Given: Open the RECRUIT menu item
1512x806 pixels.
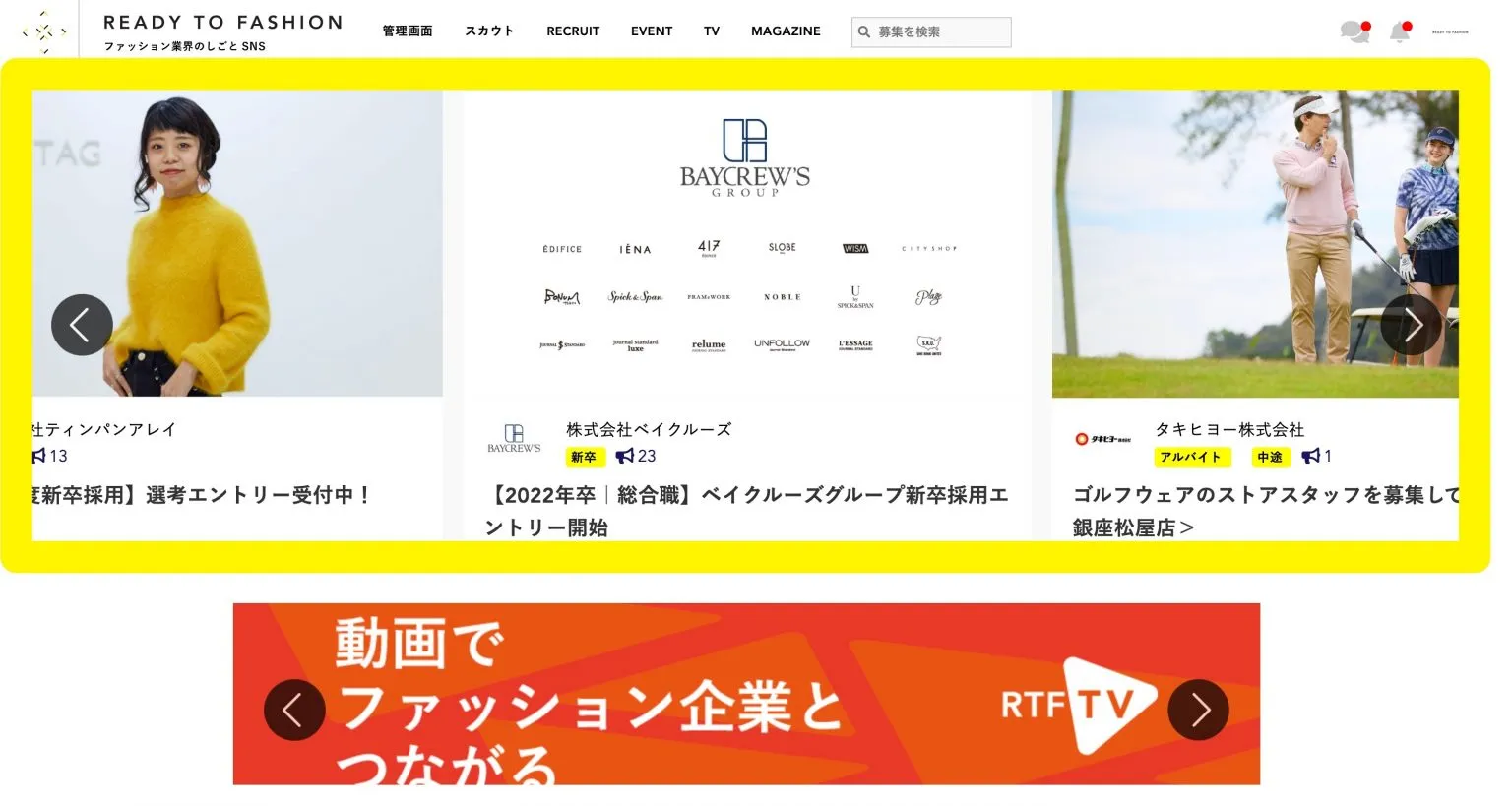Looking at the screenshot, I should point(573,31).
